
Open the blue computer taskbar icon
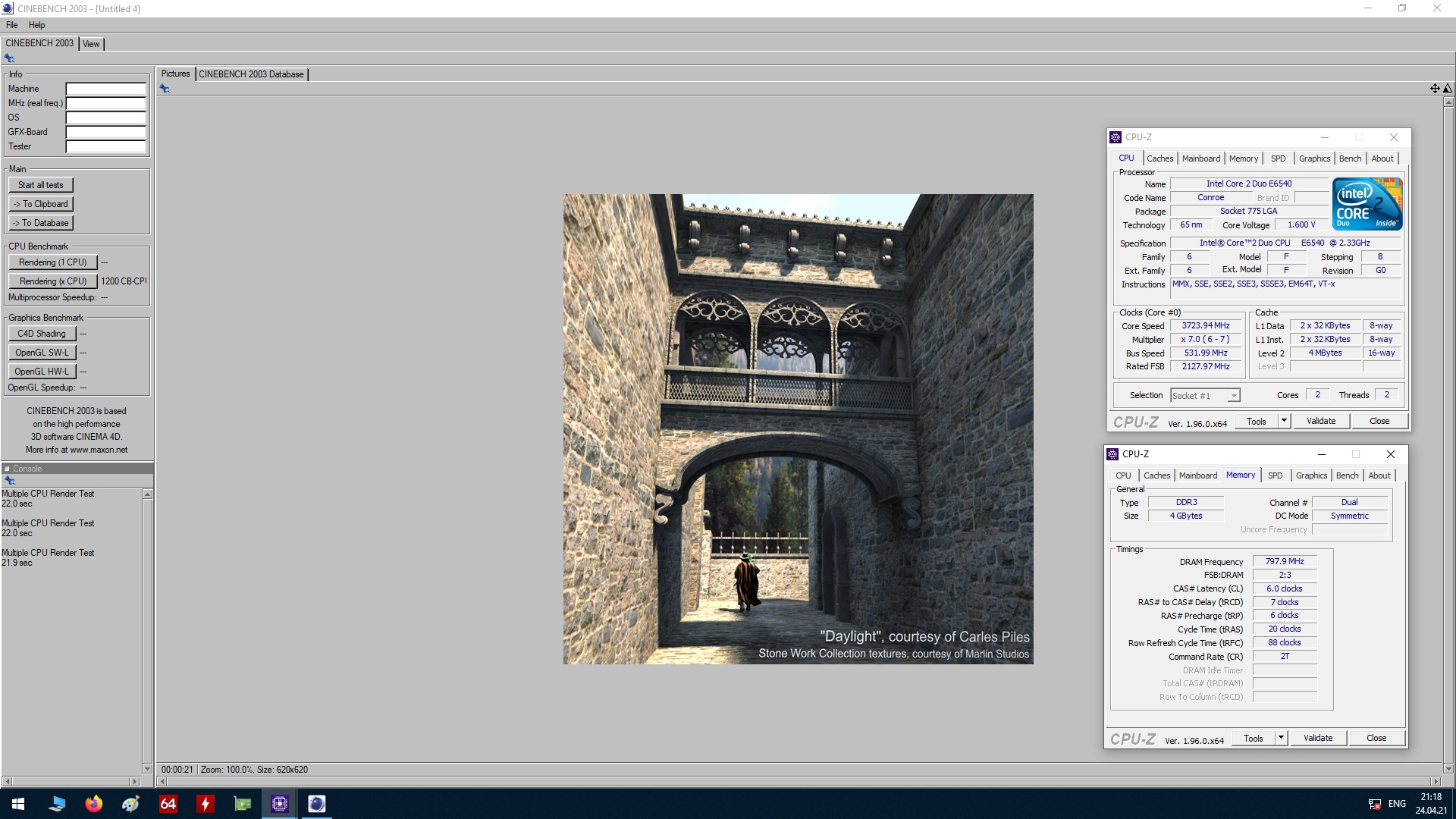(x=56, y=804)
